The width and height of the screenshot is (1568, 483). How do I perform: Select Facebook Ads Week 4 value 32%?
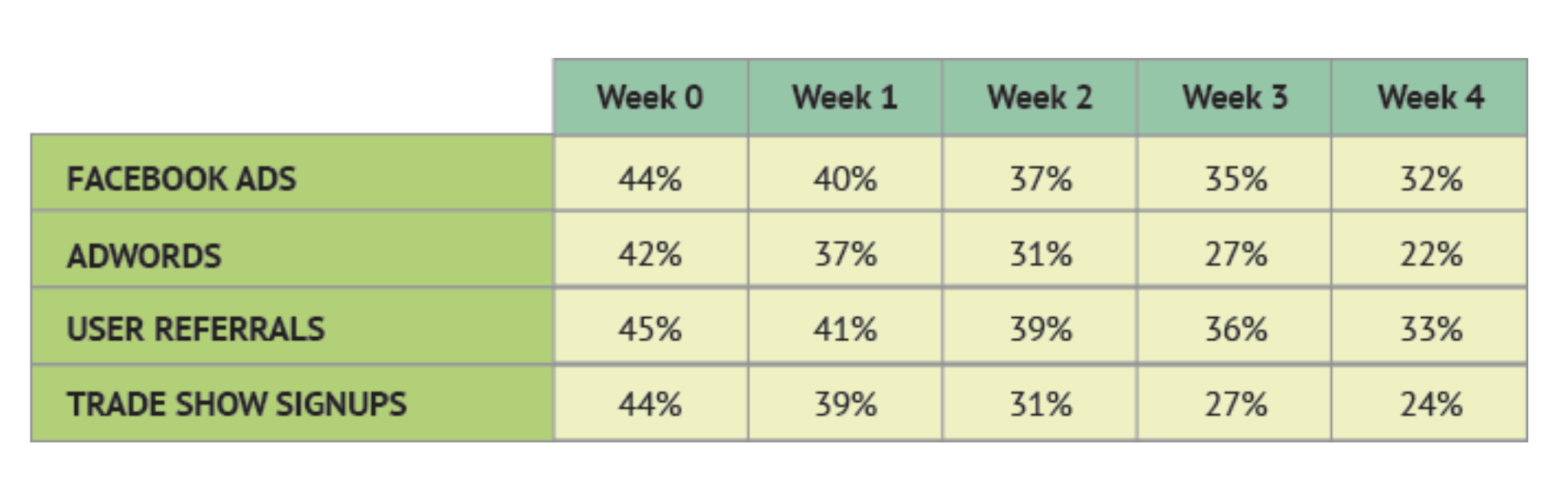pos(1430,179)
